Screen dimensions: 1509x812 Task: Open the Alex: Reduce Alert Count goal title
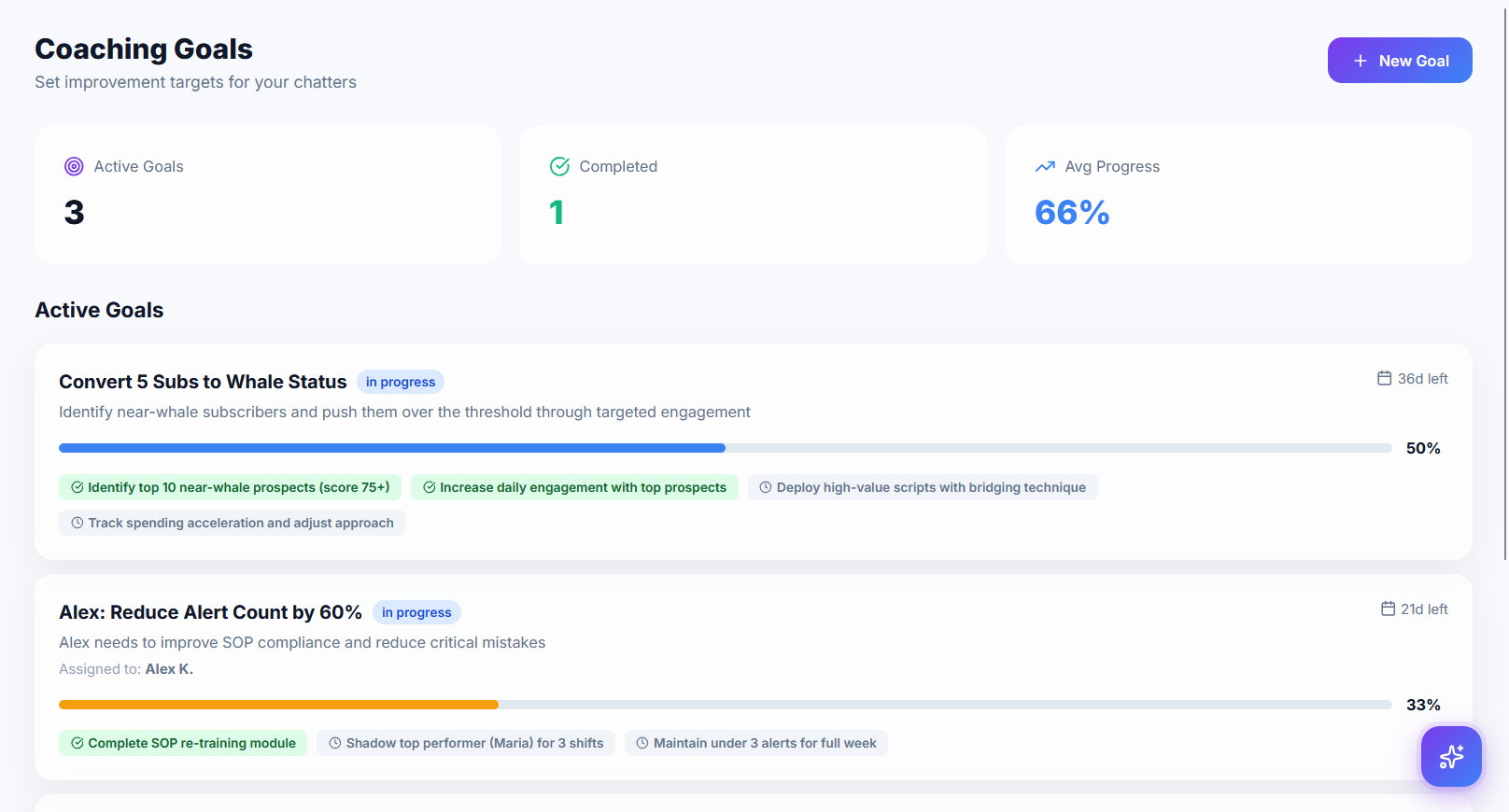(210, 612)
